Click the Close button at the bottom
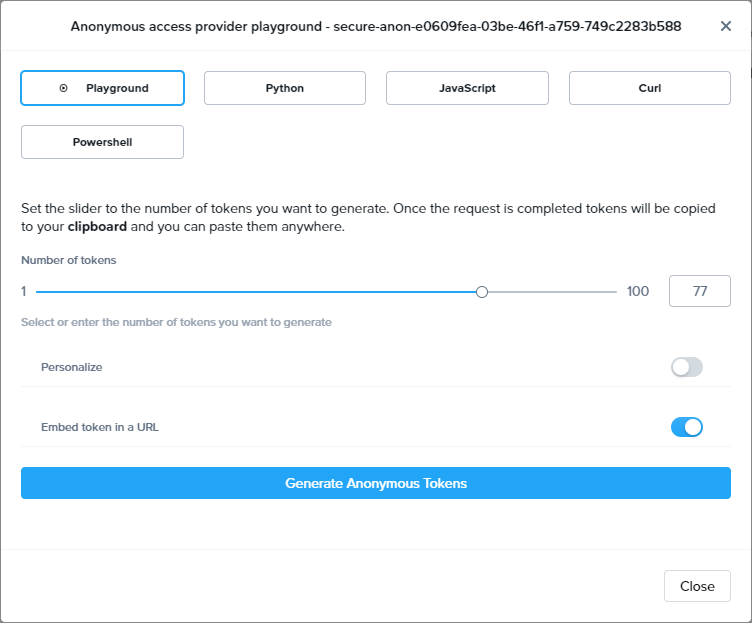 pyautogui.click(x=697, y=586)
